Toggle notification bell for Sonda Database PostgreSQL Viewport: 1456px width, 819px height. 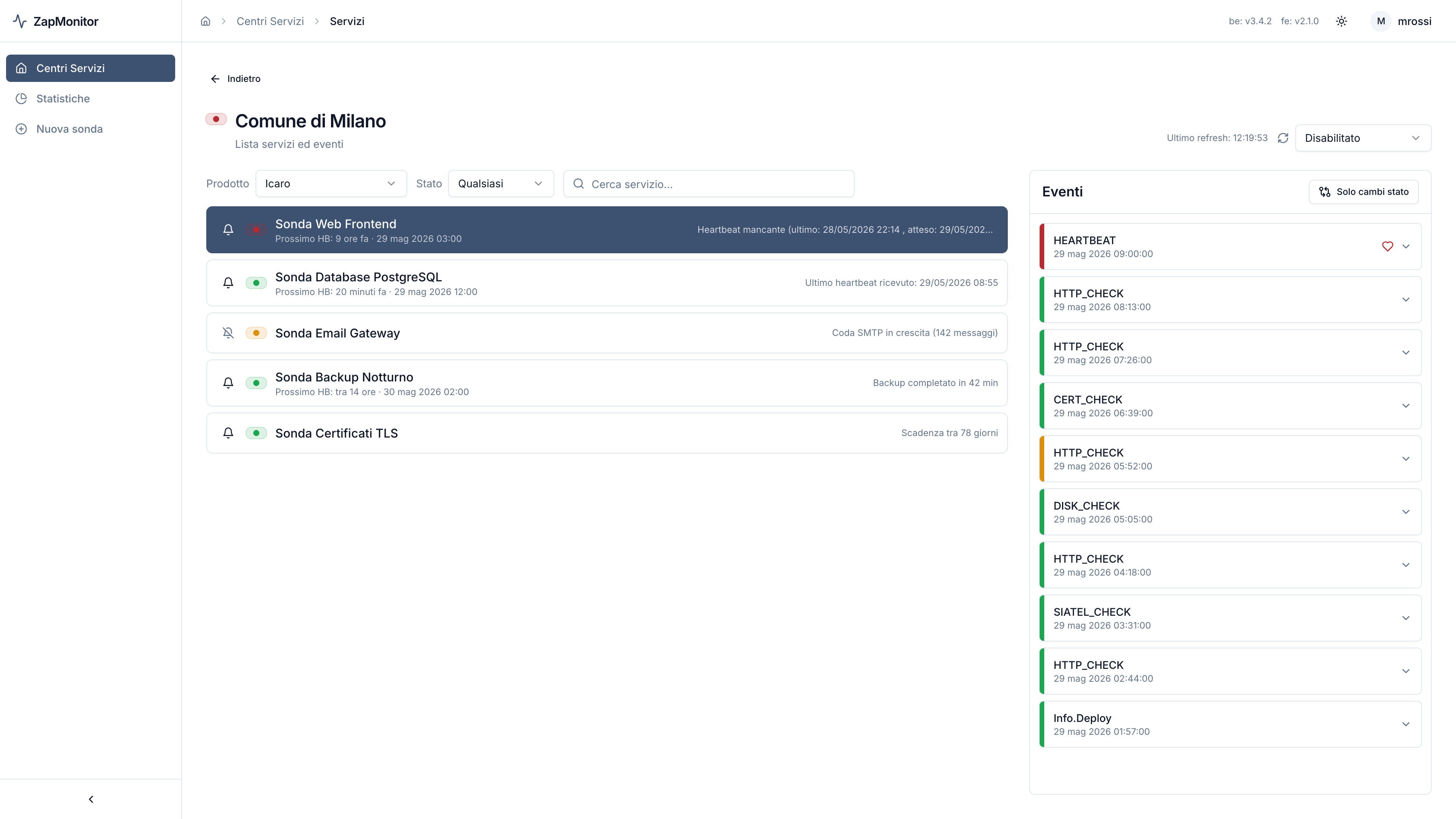pos(228,282)
